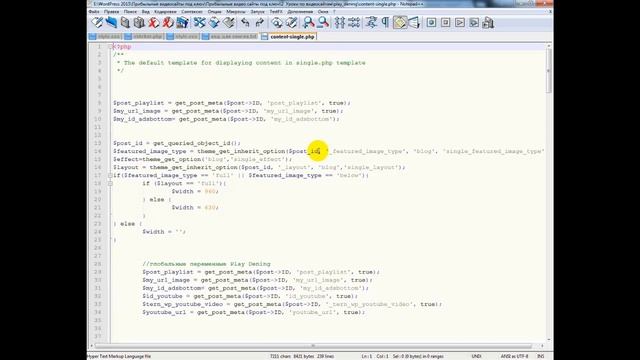Open the Replace dialog toolbar icon
Image resolution: width=640 pixels, height=360 pixels.
pos(291,23)
